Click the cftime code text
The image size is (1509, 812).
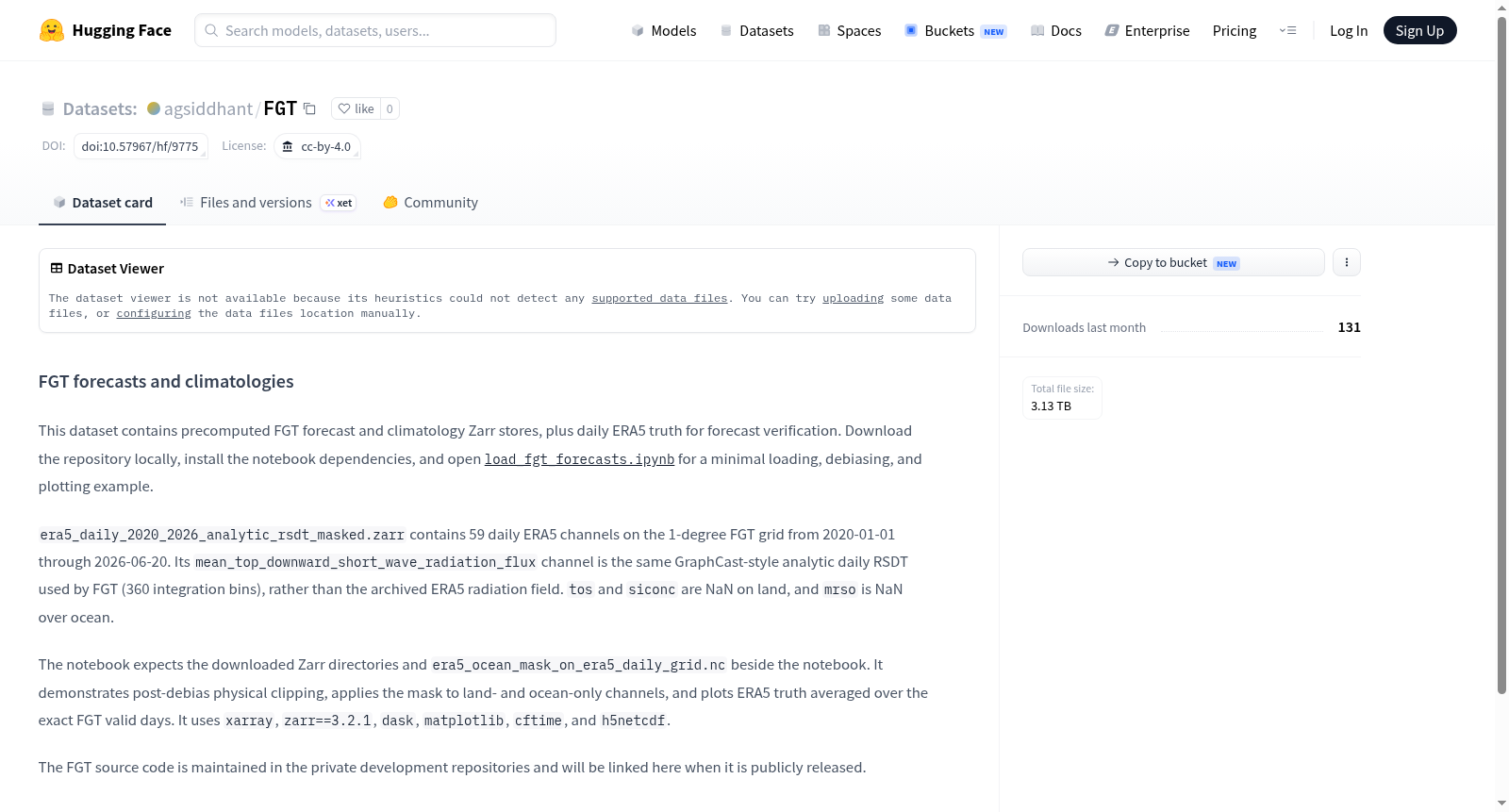(x=539, y=721)
